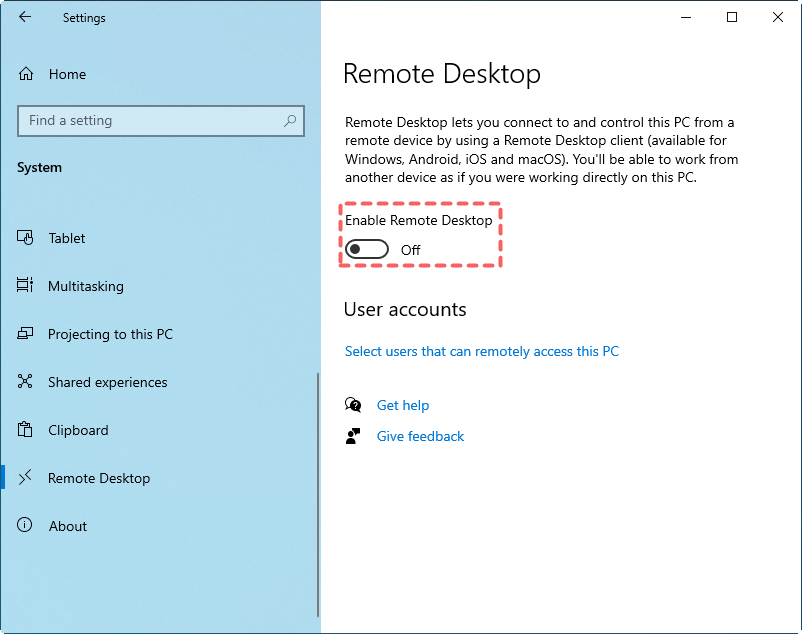This screenshot has height=634, width=802.
Task: Click the Clipboard icon in sidebar
Action: 26,430
